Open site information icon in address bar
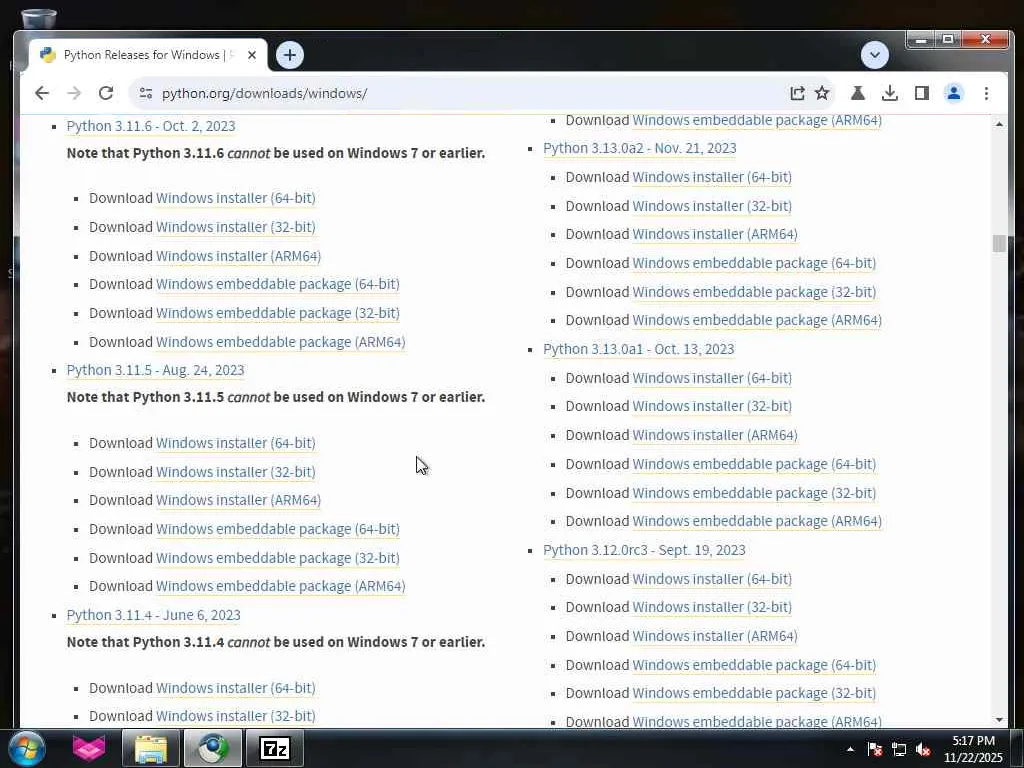The width and height of the screenshot is (1024, 768). point(146,93)
